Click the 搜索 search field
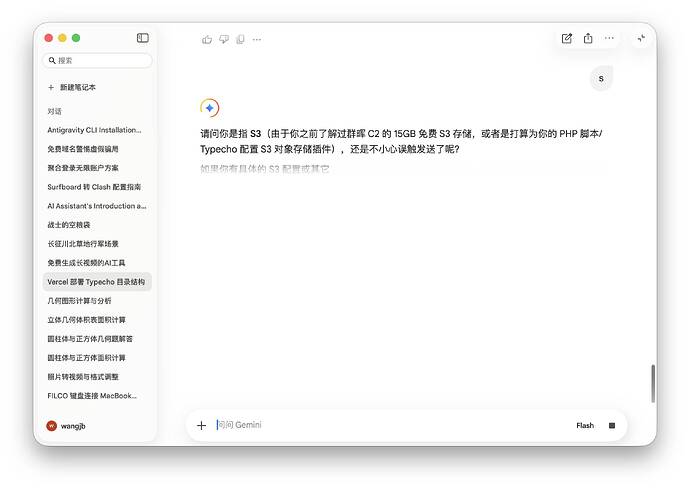 [98, 61]
